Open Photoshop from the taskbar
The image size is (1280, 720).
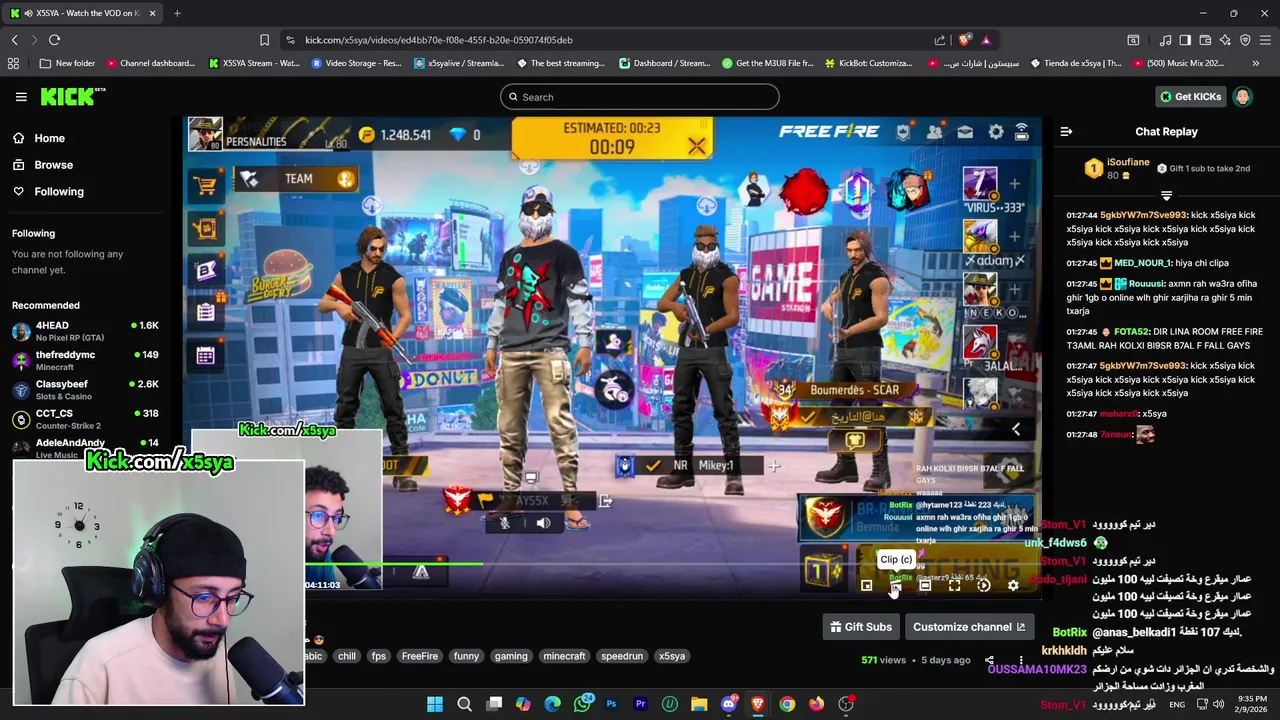[611, 704]
